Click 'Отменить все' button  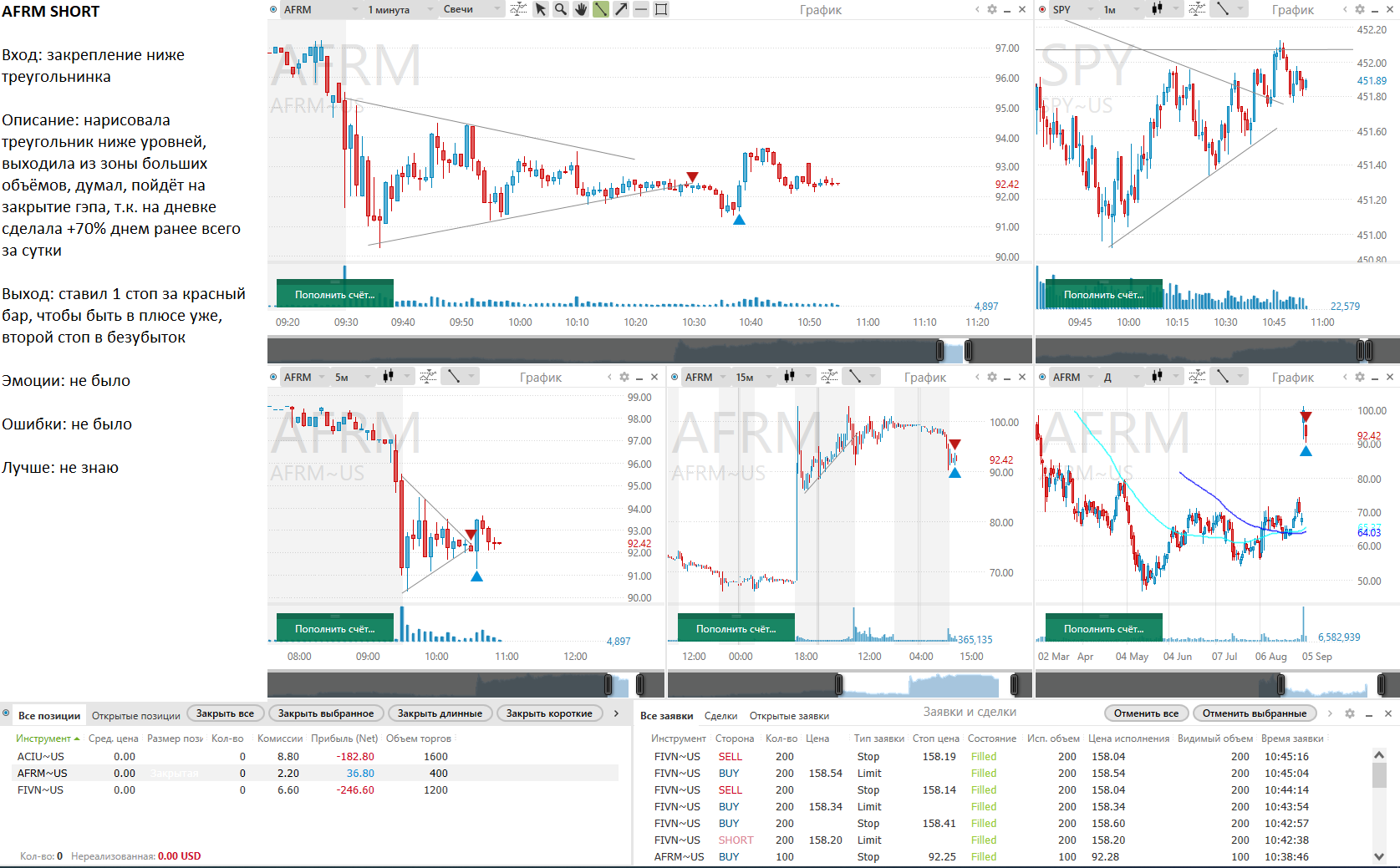coord(1146,713)
